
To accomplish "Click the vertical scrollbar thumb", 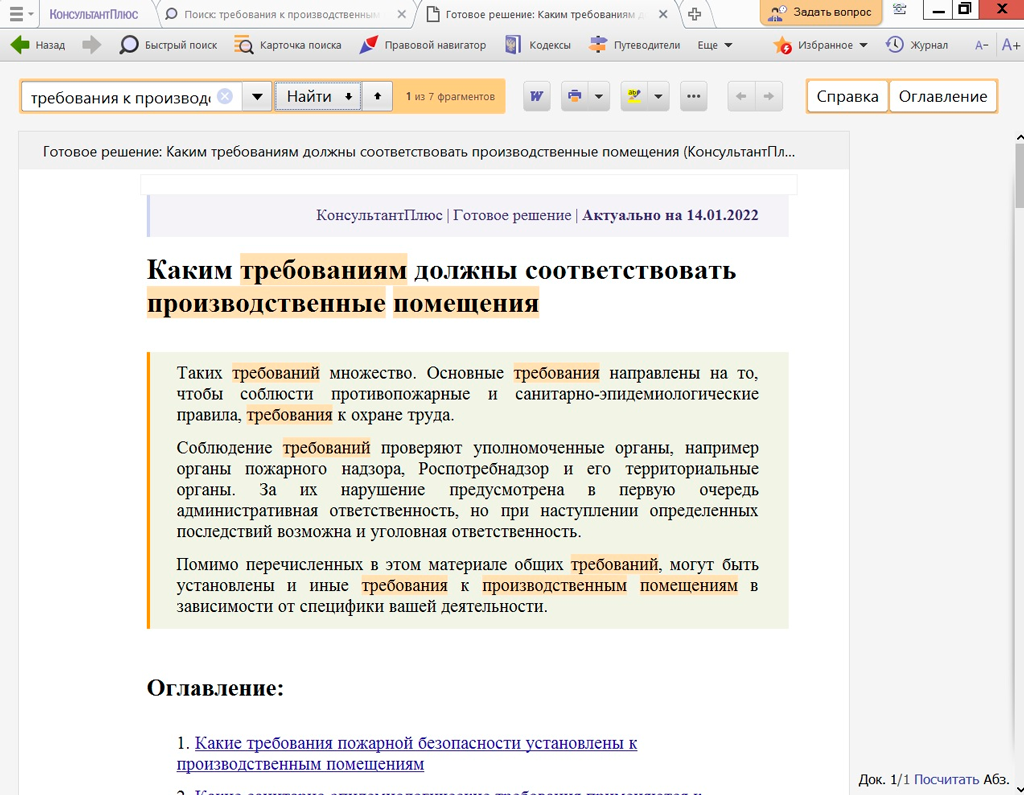I will (x=1019, y=176).
